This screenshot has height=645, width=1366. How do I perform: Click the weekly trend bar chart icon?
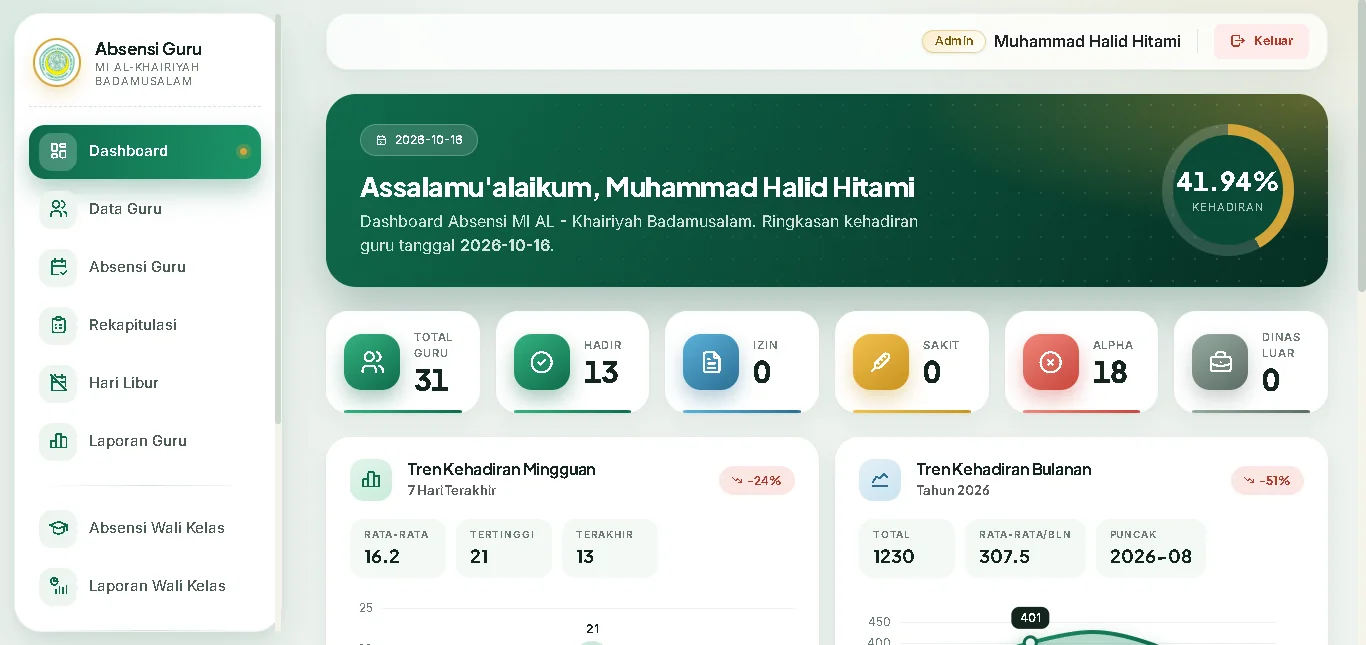click(x=371, y=480)
